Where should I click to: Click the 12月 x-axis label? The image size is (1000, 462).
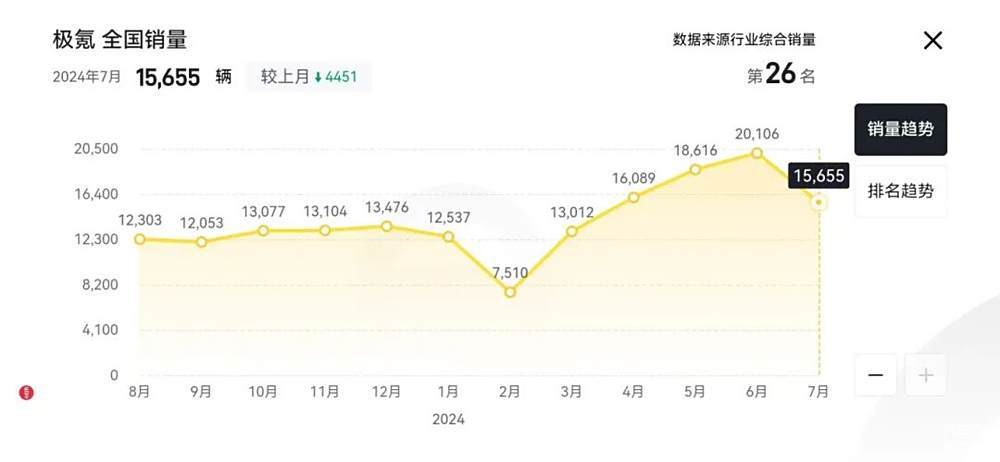click(386, 392)
